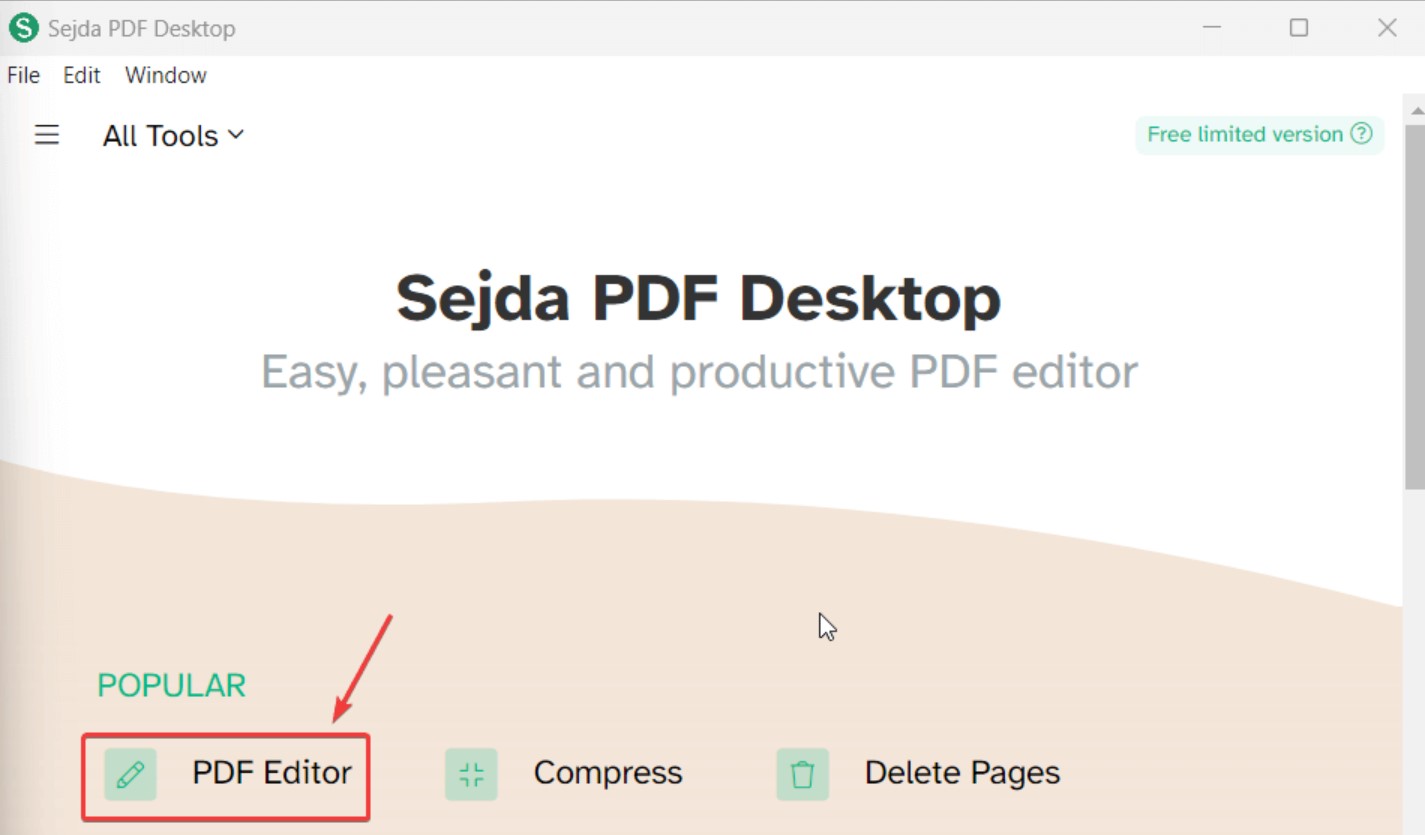Launch the PDF Editor tool label
The height and width of the screenshot is (835, 1425).
(x=272, y=773)
